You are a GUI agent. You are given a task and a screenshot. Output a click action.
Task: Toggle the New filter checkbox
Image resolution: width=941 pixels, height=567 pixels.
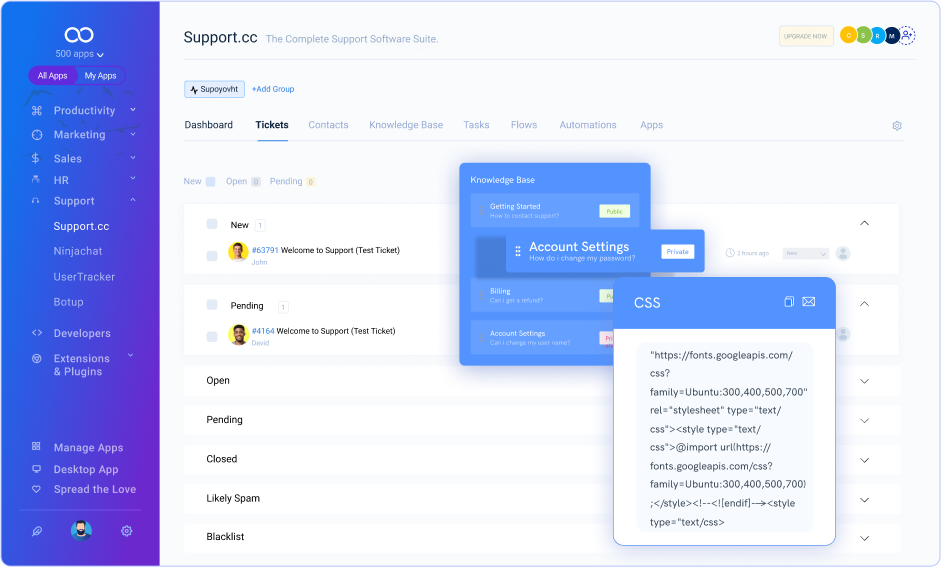coord(211,182)
